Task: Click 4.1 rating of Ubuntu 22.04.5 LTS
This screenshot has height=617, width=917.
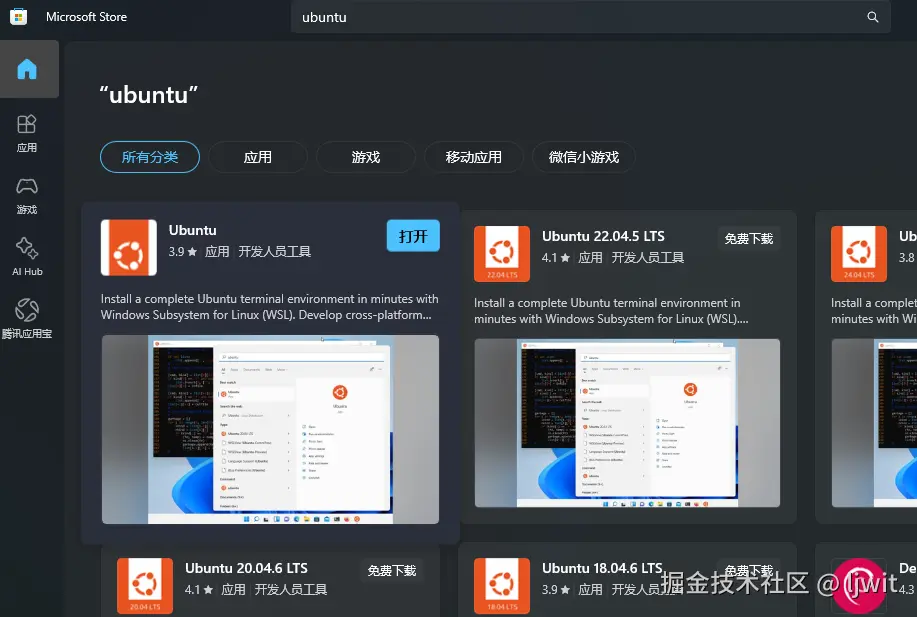Action: (x=556, y=257)
